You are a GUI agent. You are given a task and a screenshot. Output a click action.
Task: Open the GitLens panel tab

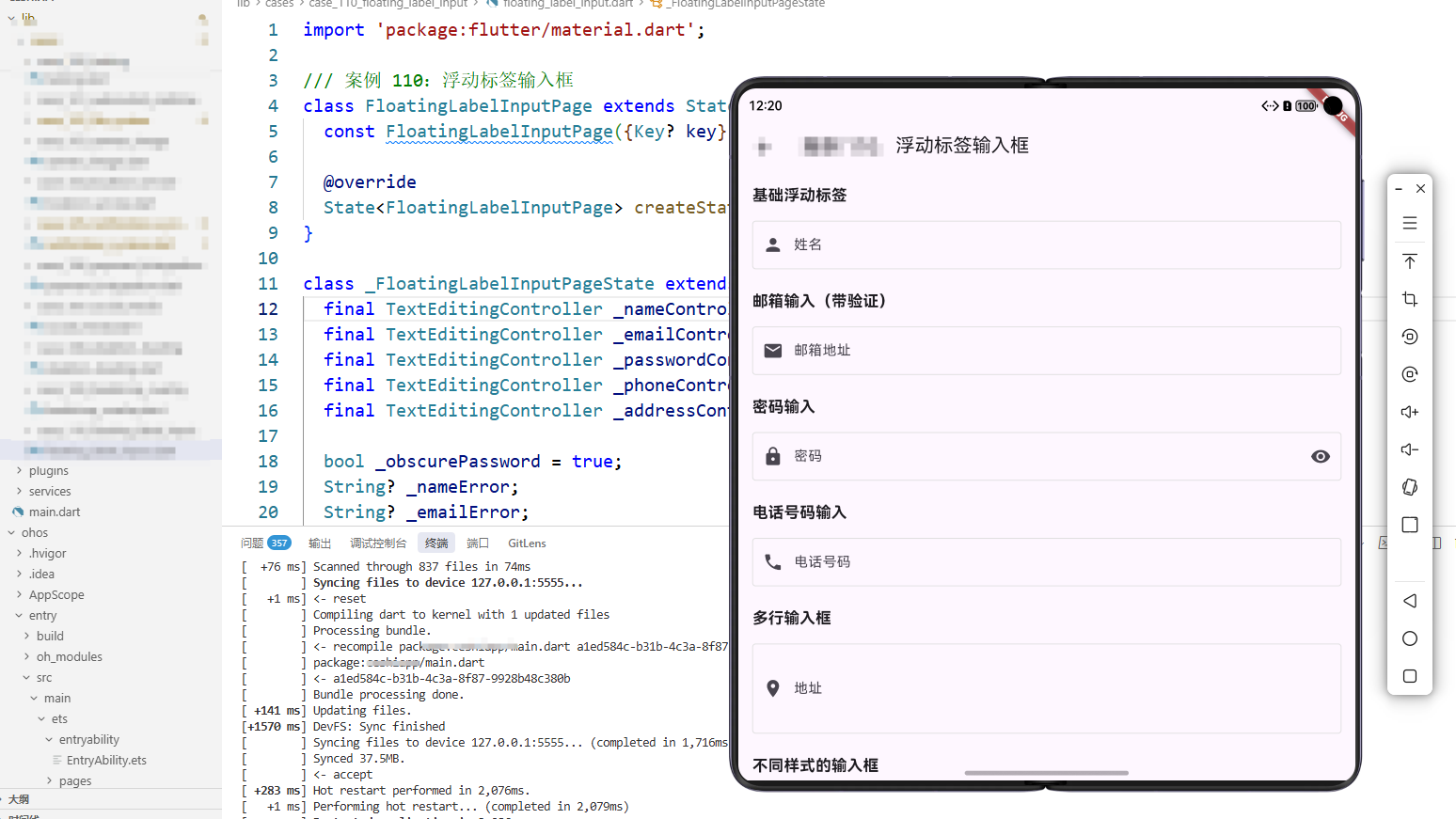[x=526, y=543]
